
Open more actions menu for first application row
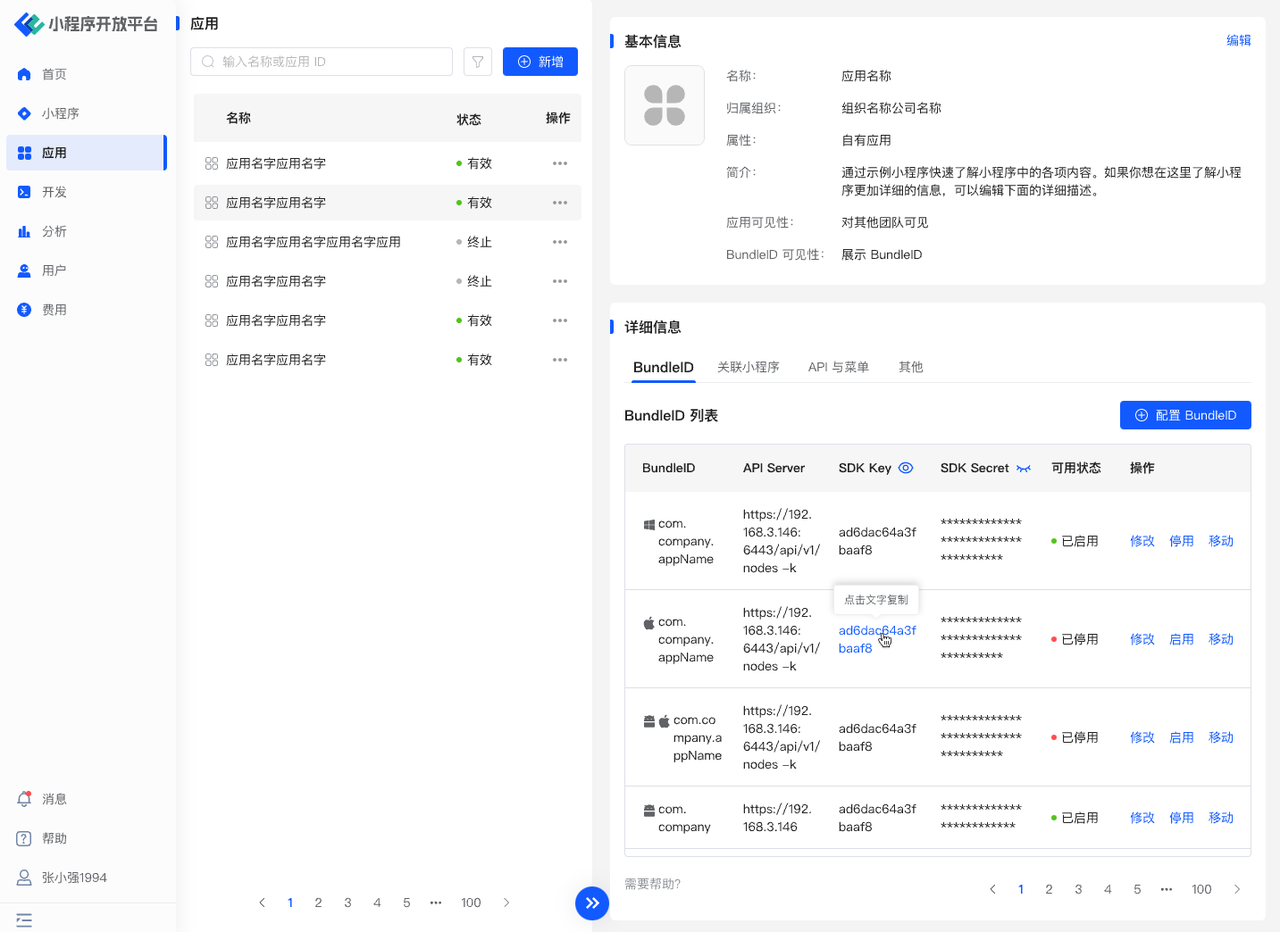559,163
